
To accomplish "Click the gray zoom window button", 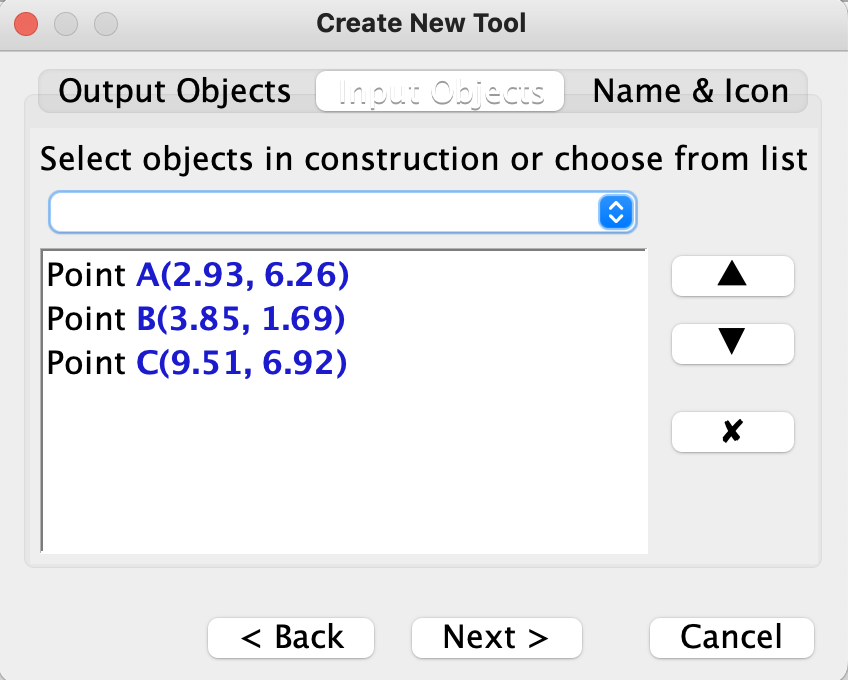I will [x=106, y=24].
